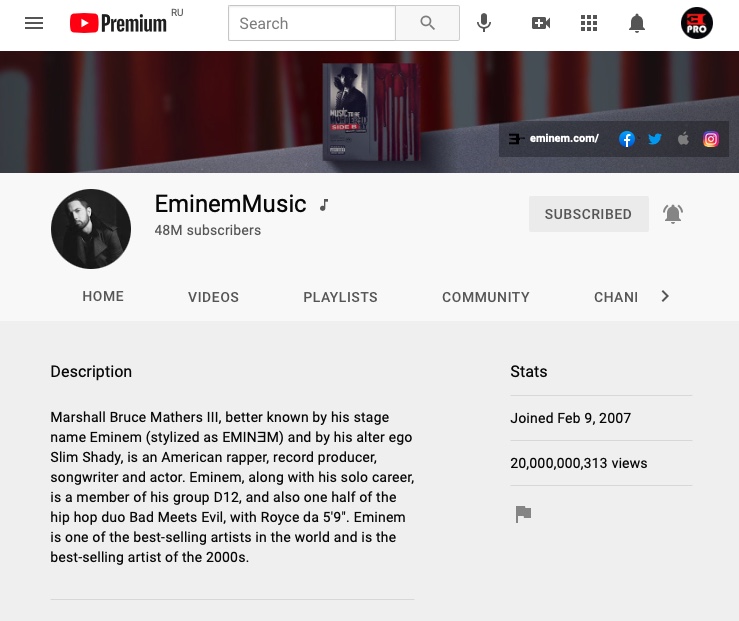Toggle the channel notification bell
739x621 pixels.
pos(673,214)
